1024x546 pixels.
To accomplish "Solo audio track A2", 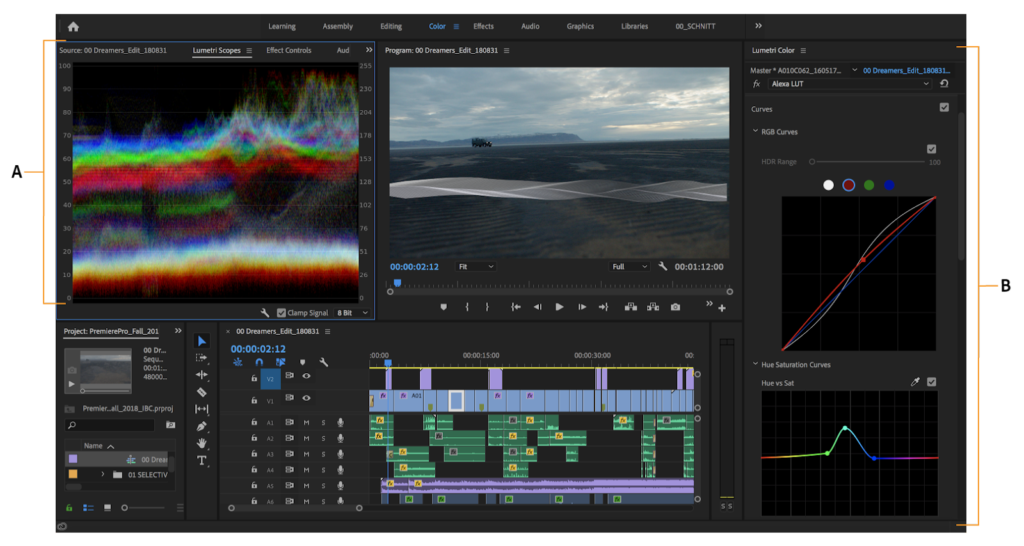I will pyautogui.click(x=323, y=438).
